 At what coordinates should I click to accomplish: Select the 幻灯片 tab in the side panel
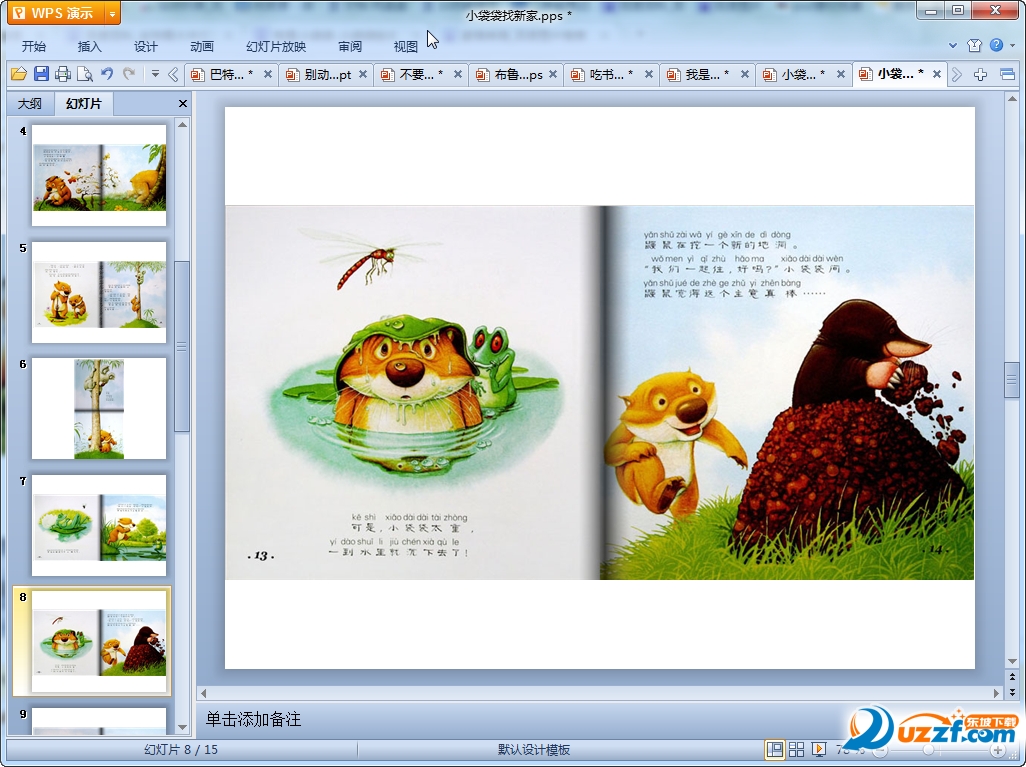click(x=83, y=103)
